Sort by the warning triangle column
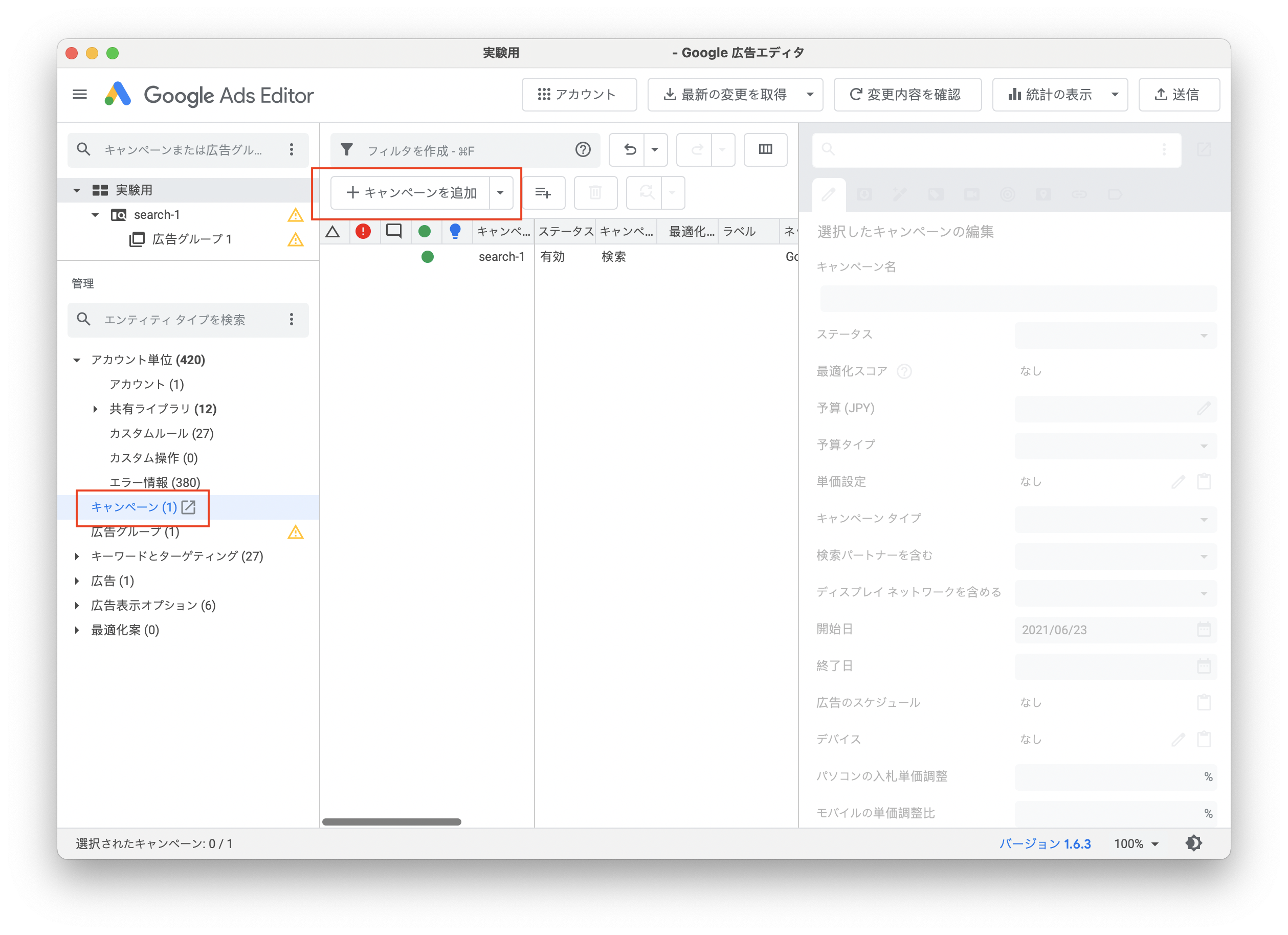This screenshot has height=935, width=1288. pos(333,231)
